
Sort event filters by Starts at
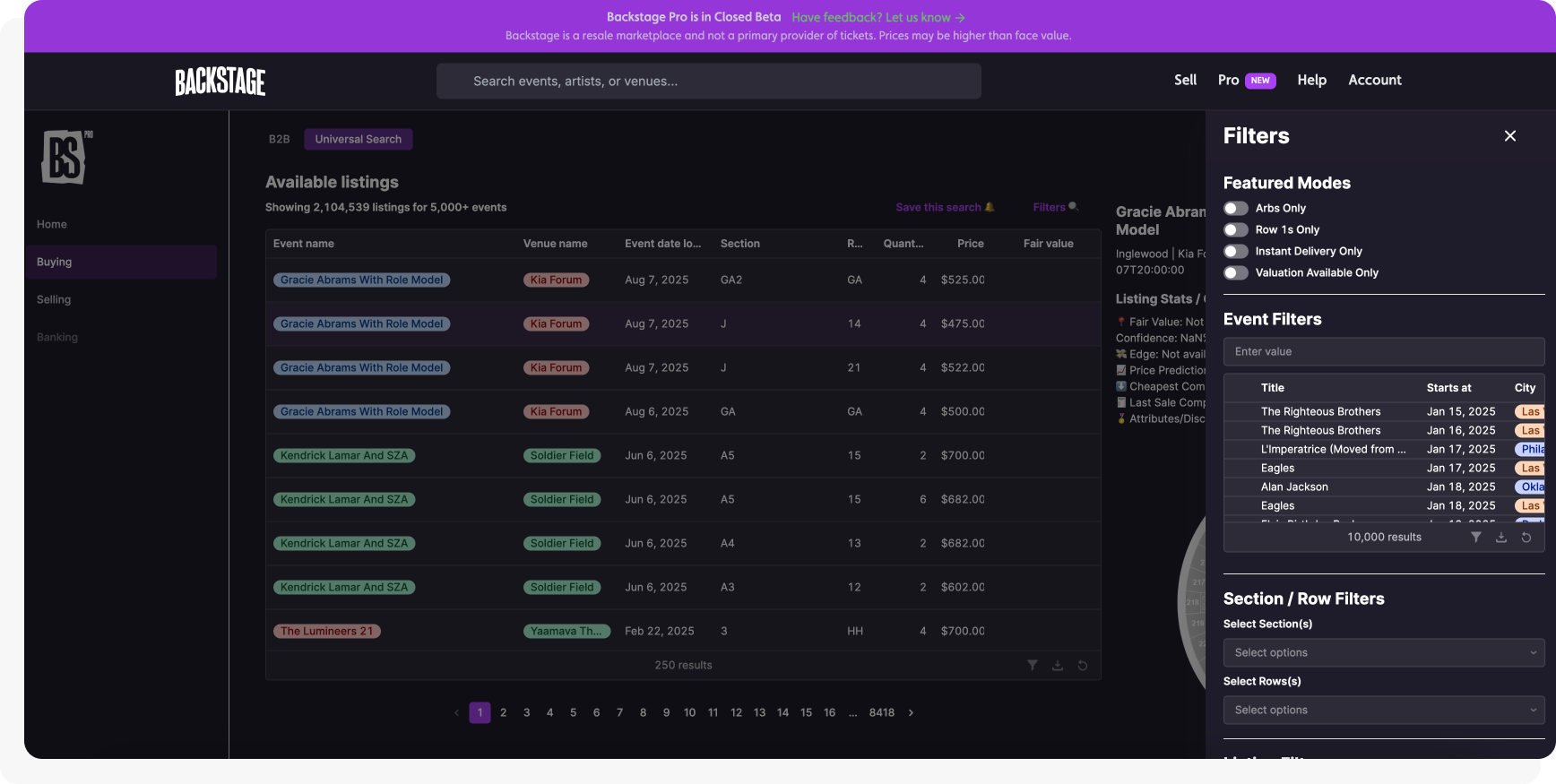pos(1449,388)
